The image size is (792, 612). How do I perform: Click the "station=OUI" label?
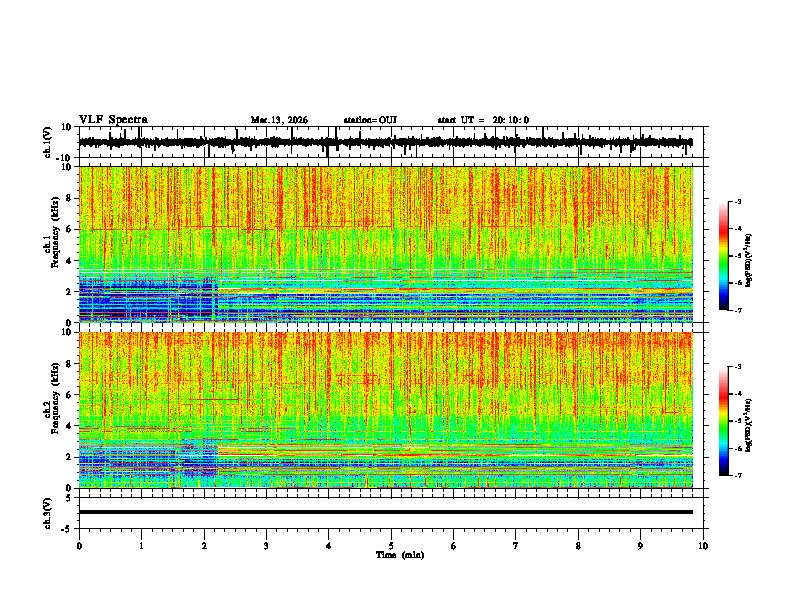(370, 120)
